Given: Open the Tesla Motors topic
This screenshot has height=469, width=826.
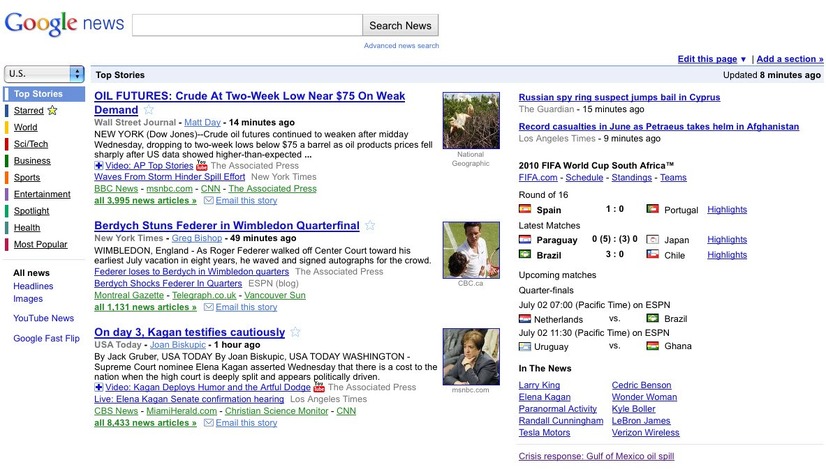Looking at the screenshot, I should point(544,433).
